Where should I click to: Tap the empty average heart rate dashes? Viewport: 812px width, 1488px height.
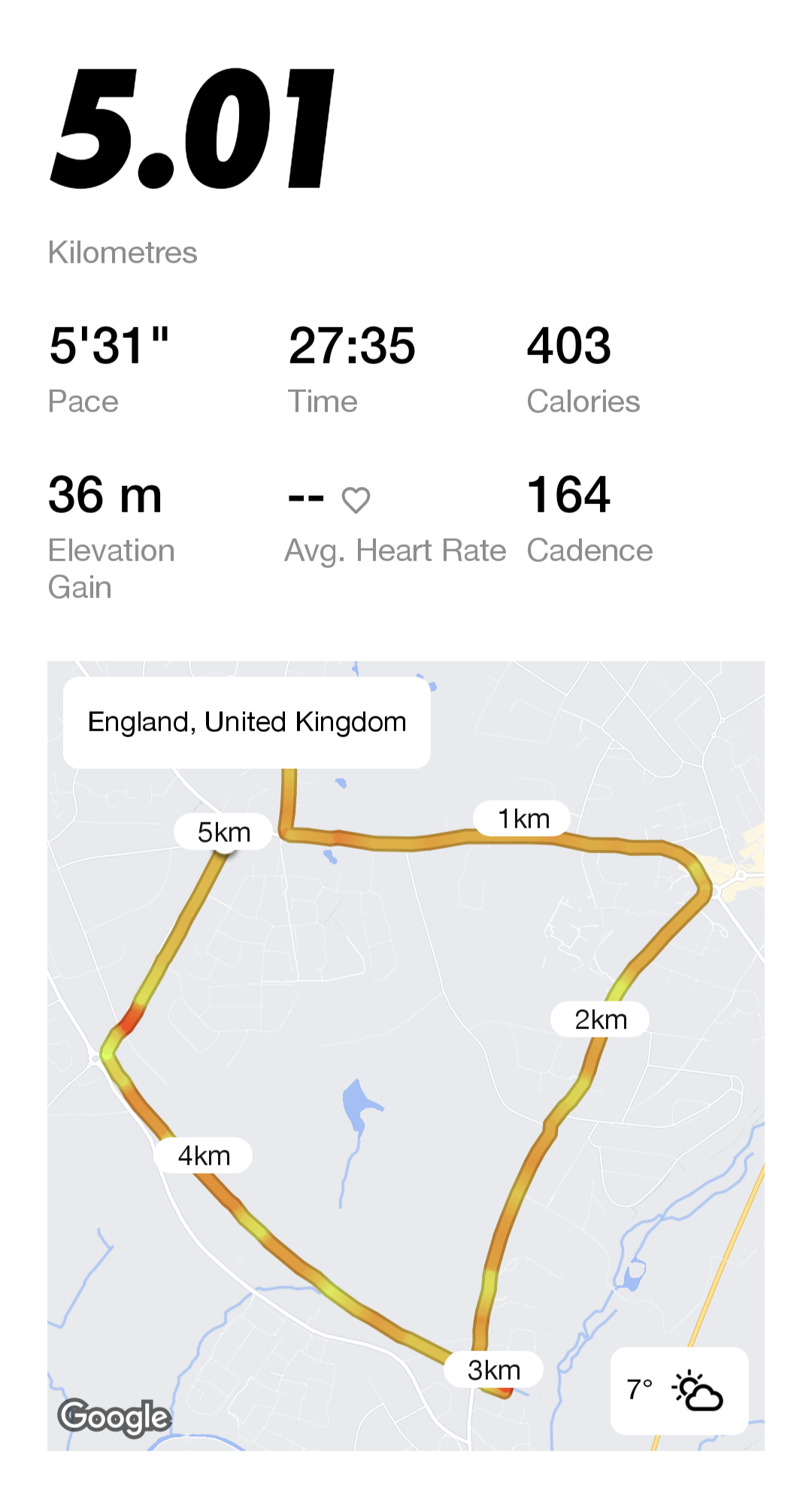click(306, 497)
